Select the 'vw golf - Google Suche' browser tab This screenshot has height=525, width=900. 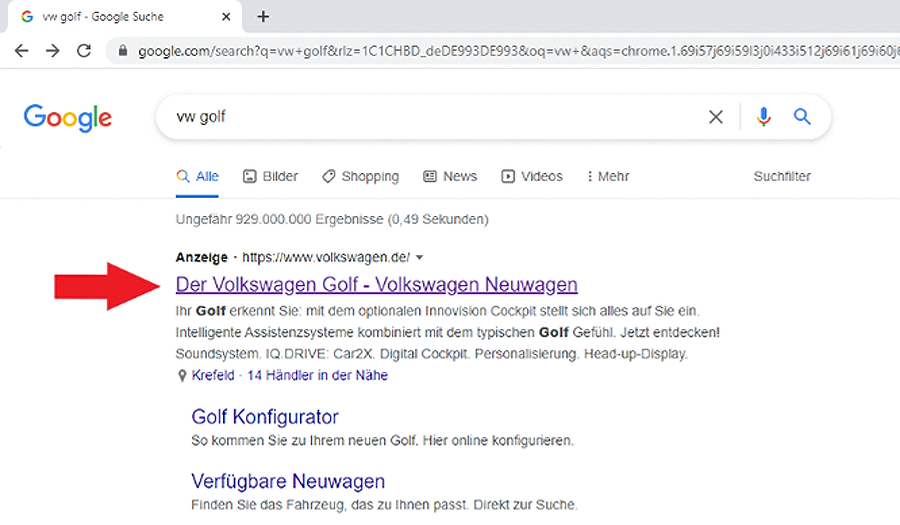click(x=124, y=17)
